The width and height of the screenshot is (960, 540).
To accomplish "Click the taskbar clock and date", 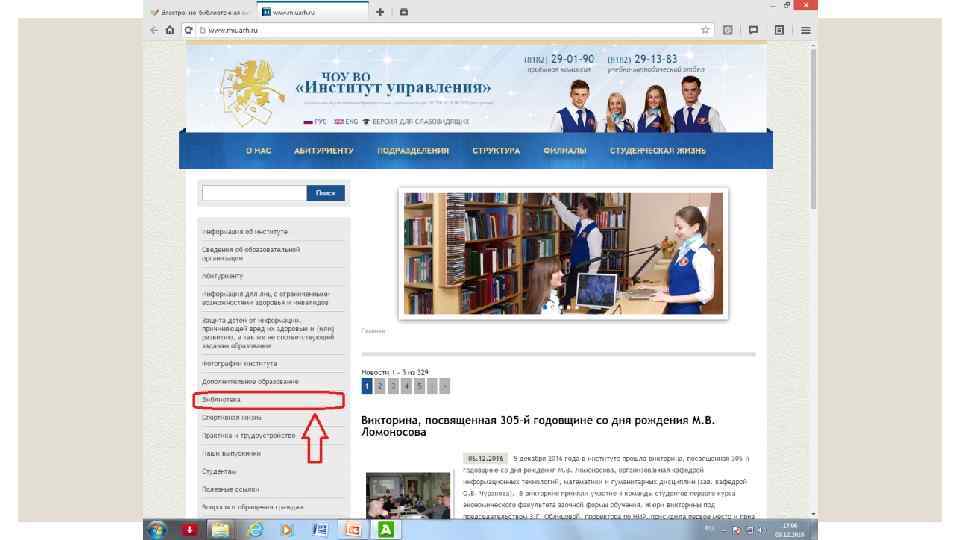I will click(790, 530).
